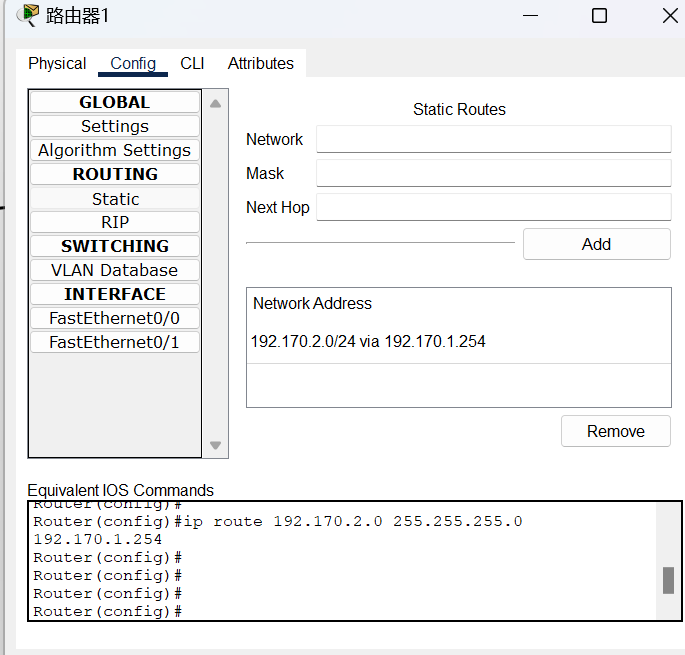Image resolution: width=685 pixels, height=655 pixels.
Task: Open the VLAN Database page
Action: [115, 270]
